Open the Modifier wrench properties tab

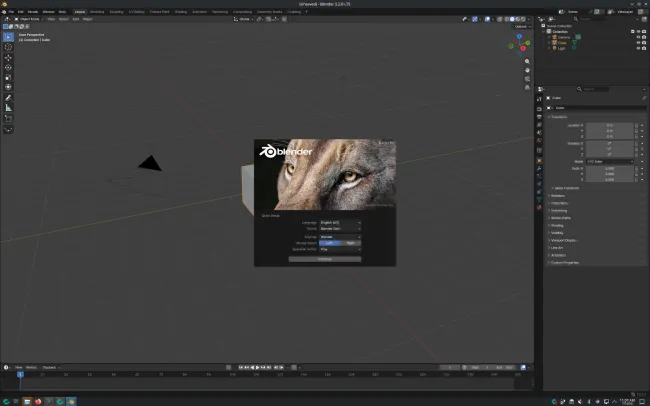pos(539,168)
